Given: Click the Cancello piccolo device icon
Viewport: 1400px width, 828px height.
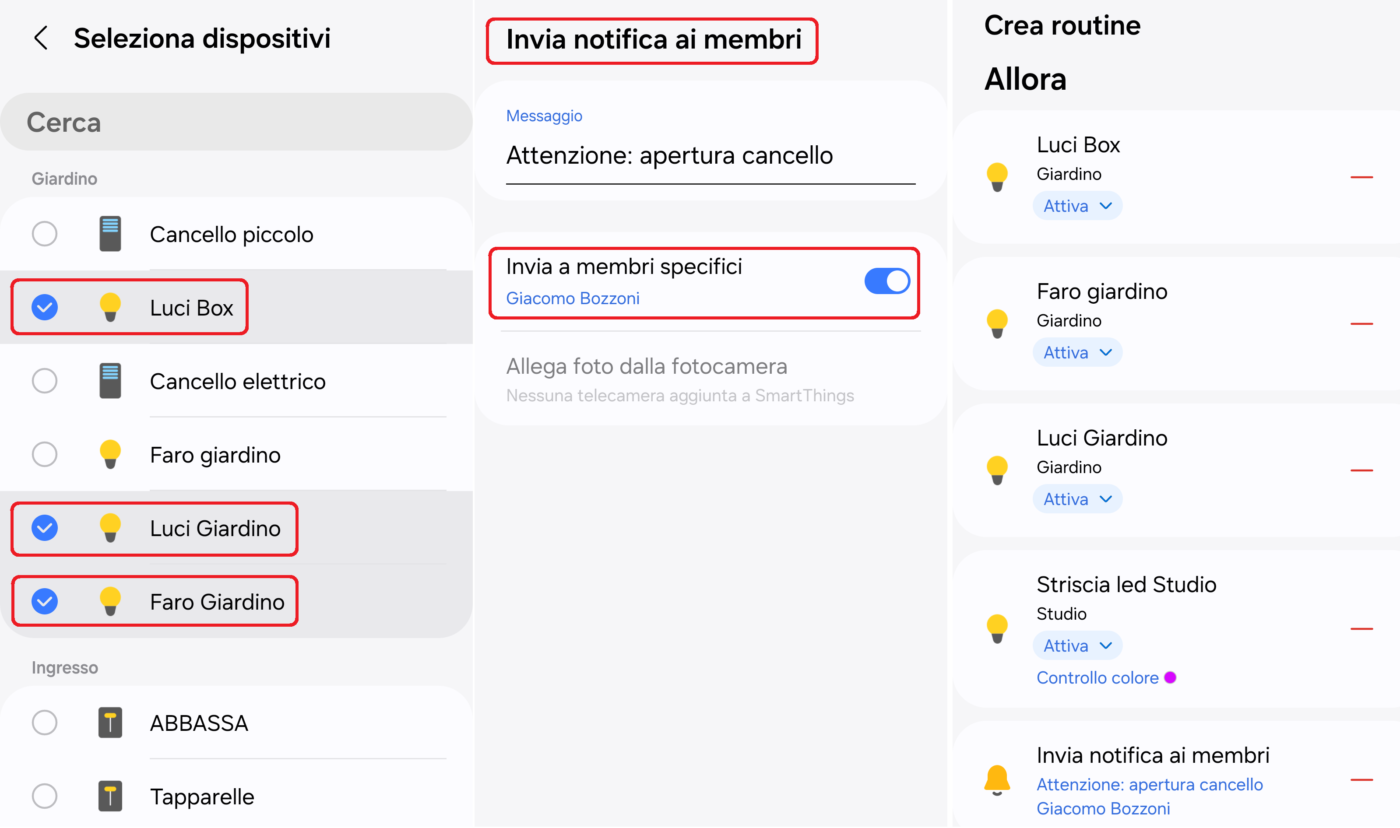Looking at the screenshot, I should (x=110, y=234).
